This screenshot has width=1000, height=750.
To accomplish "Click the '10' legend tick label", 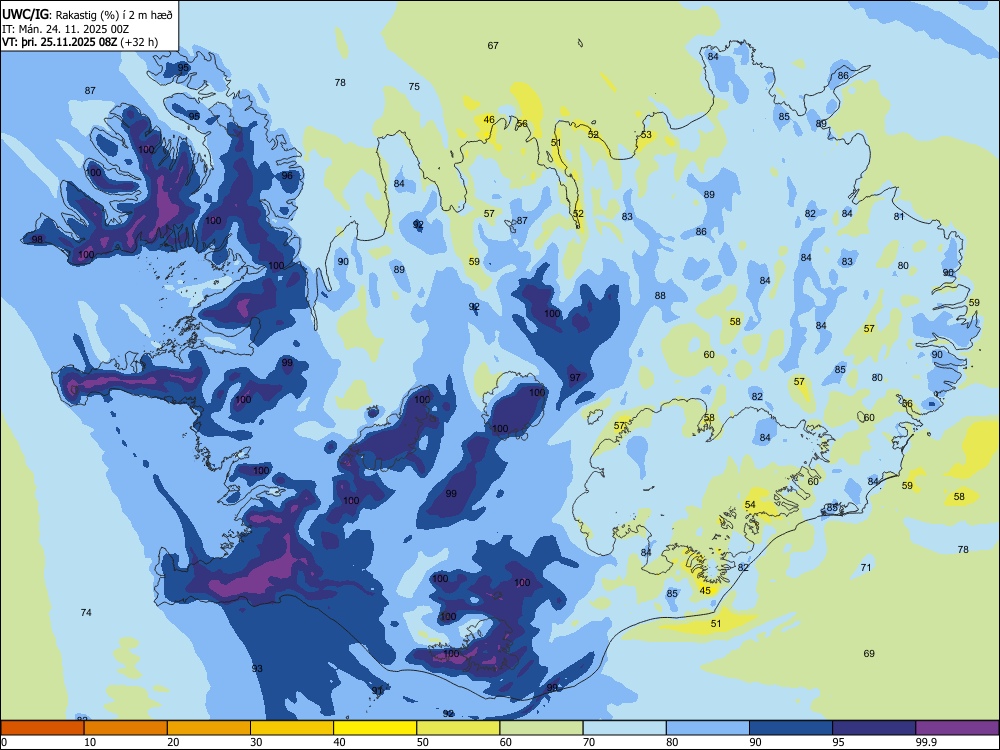I will (x=90, y=742).
